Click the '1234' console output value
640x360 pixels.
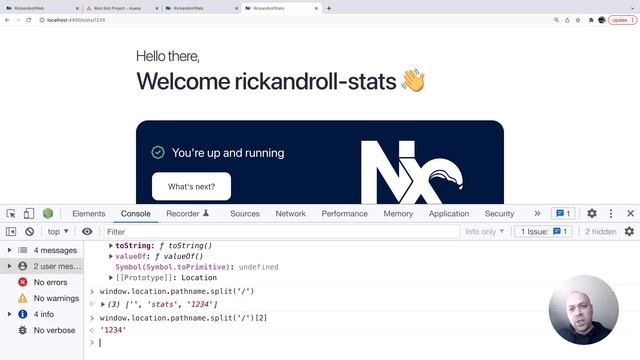click(x=113, y=330)
